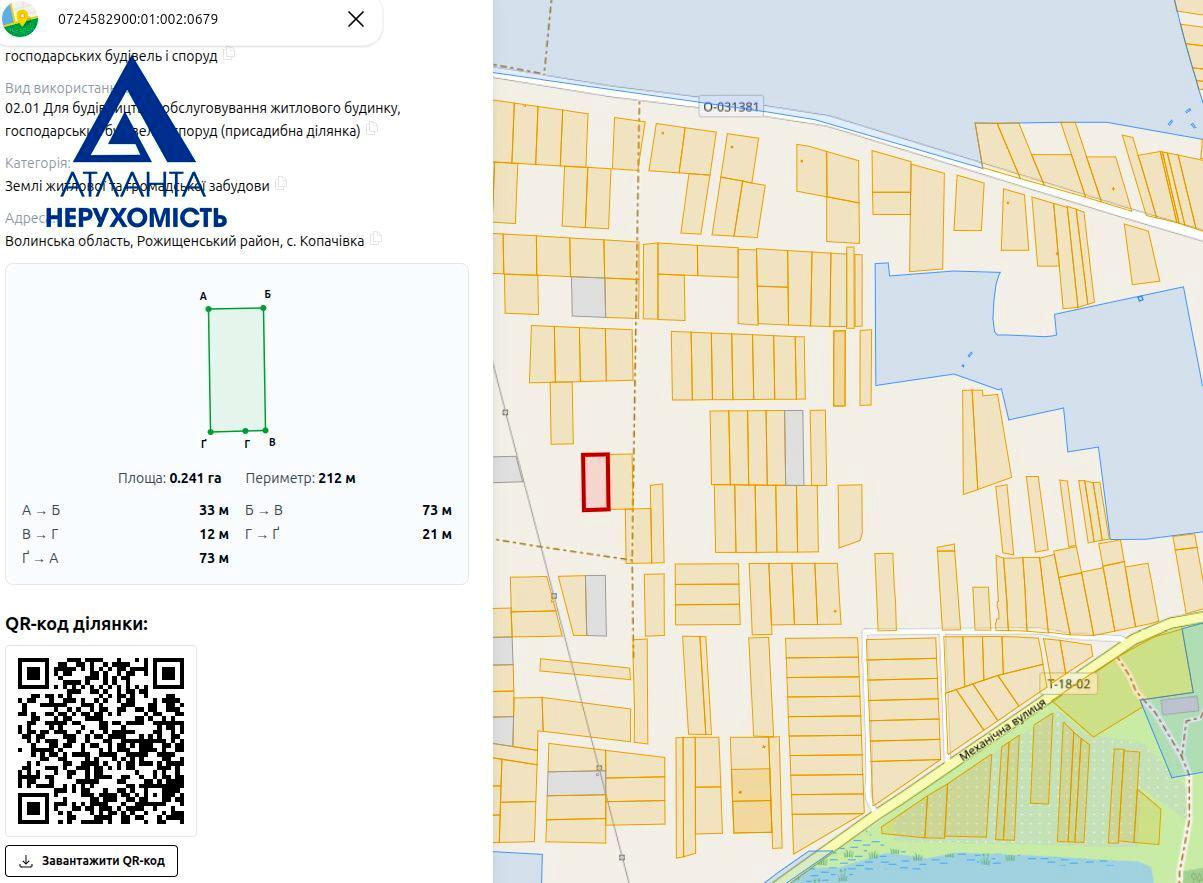Download the QR code with 'Завантажити QR-код'

92,860
